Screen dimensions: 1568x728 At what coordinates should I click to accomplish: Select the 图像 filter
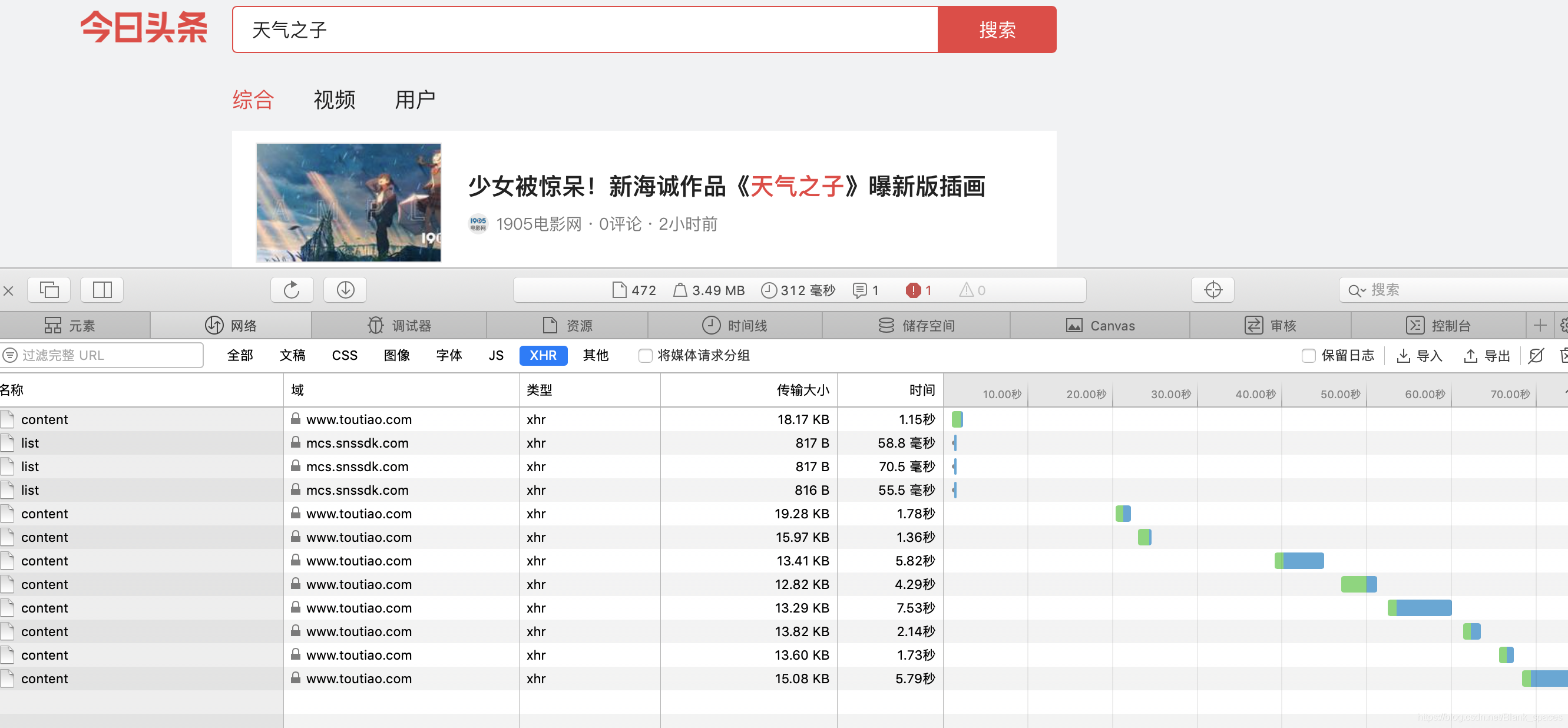[397, 356]
